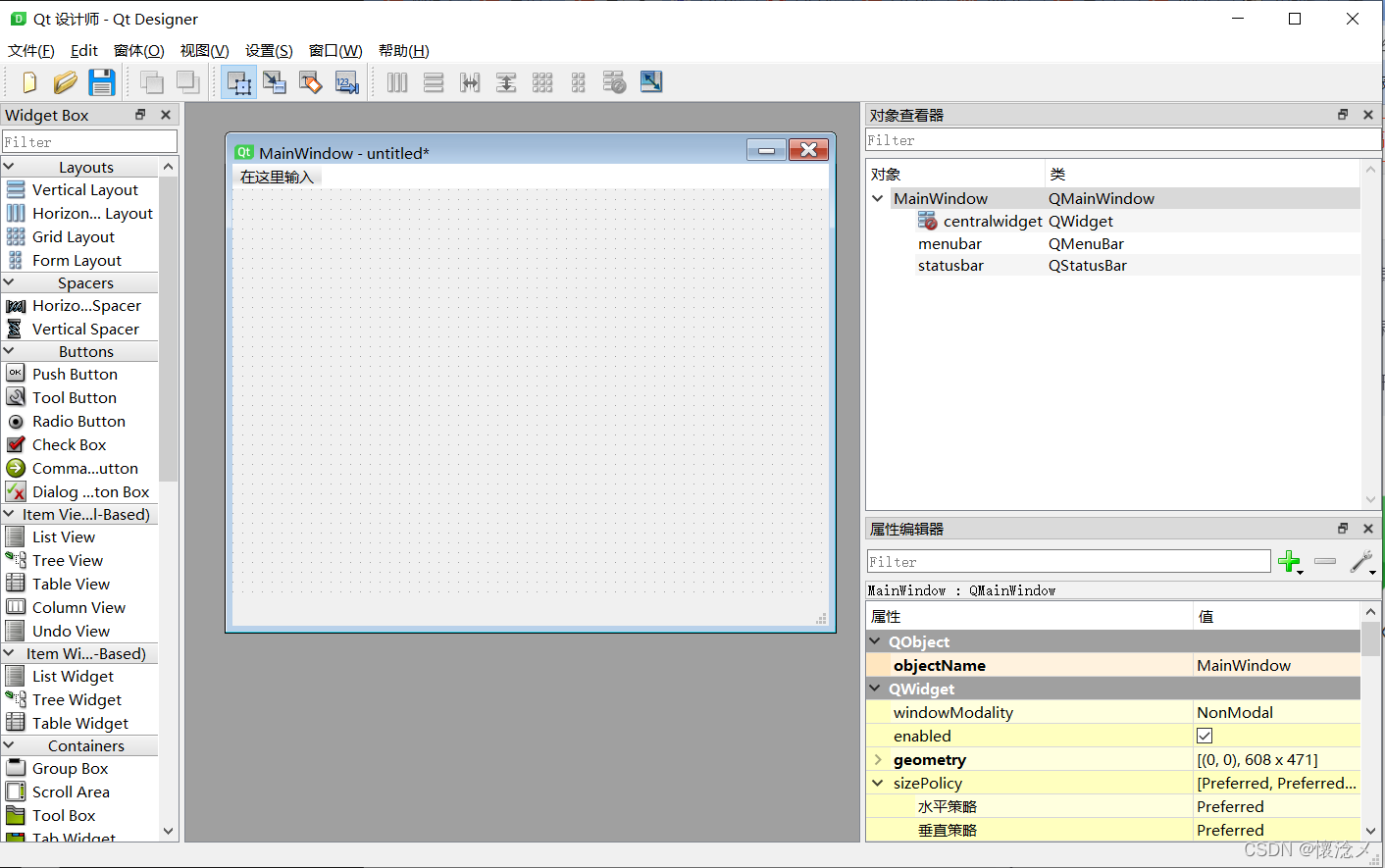Click Lay Out Vertically in Splitter icon
The height and width of the screenshot is (868, 1385).
click(x=506, y=82)
